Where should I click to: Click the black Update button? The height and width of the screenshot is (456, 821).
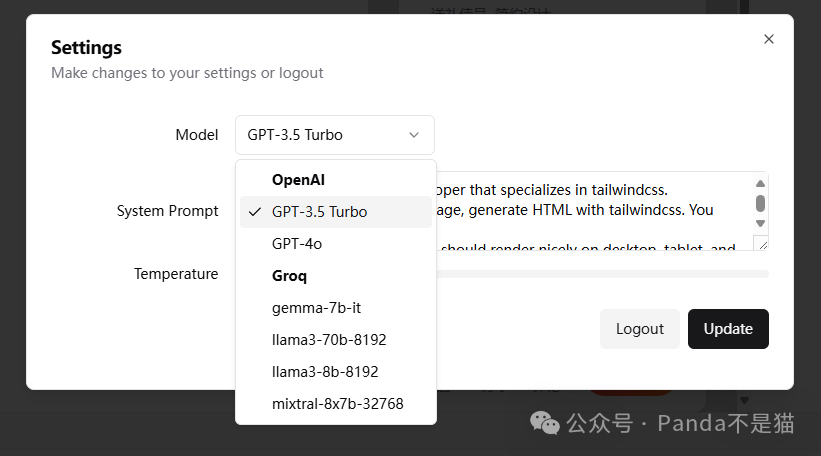coord(728,329)
